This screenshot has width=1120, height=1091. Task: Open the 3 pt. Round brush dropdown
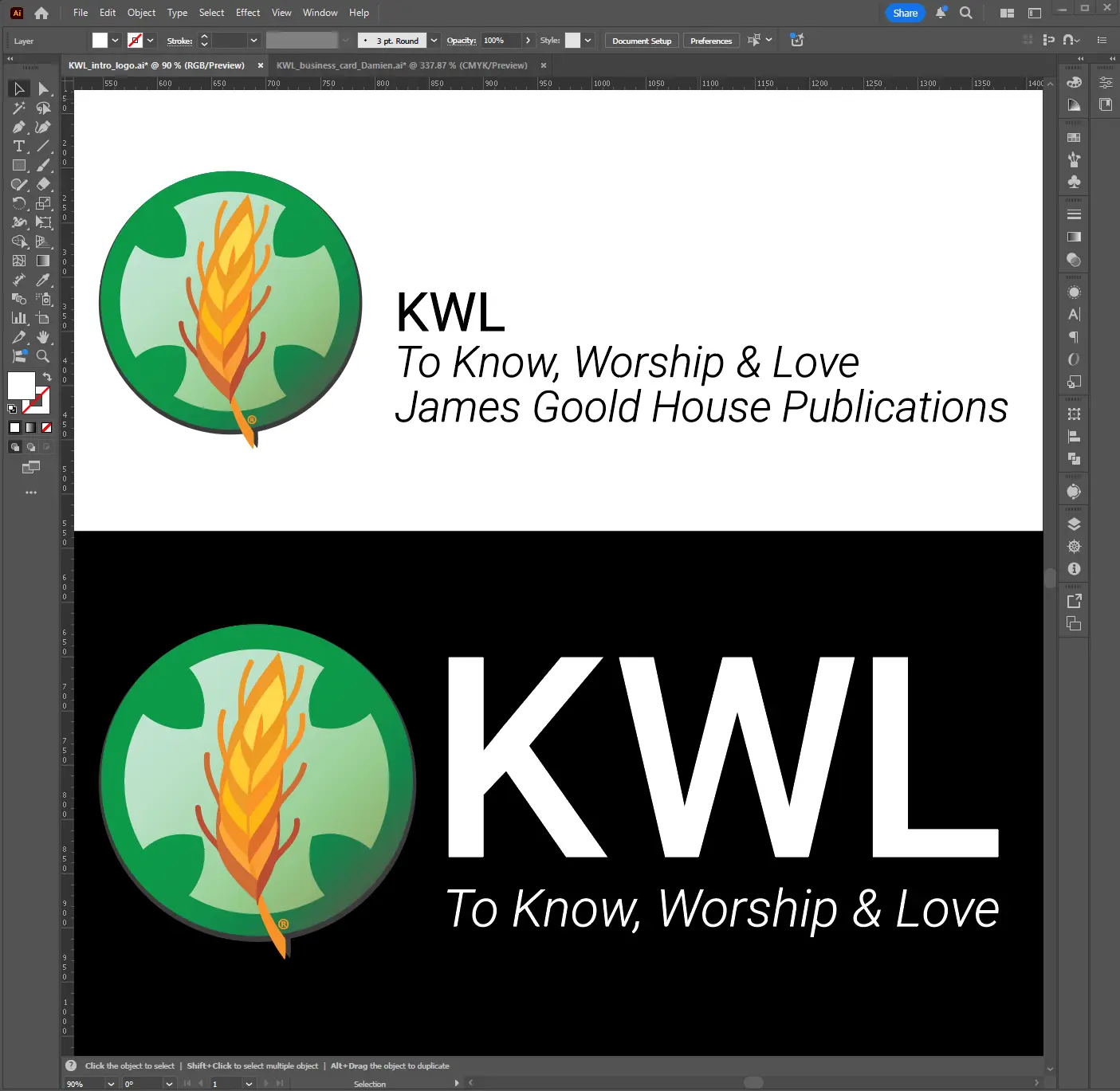coord(434,41)
